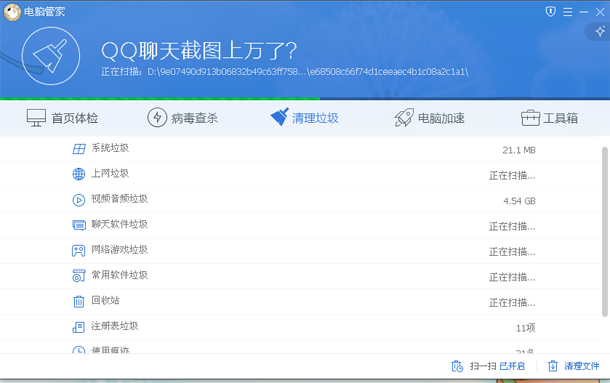Switch to the 首页体检 tab

pos(63,118)
